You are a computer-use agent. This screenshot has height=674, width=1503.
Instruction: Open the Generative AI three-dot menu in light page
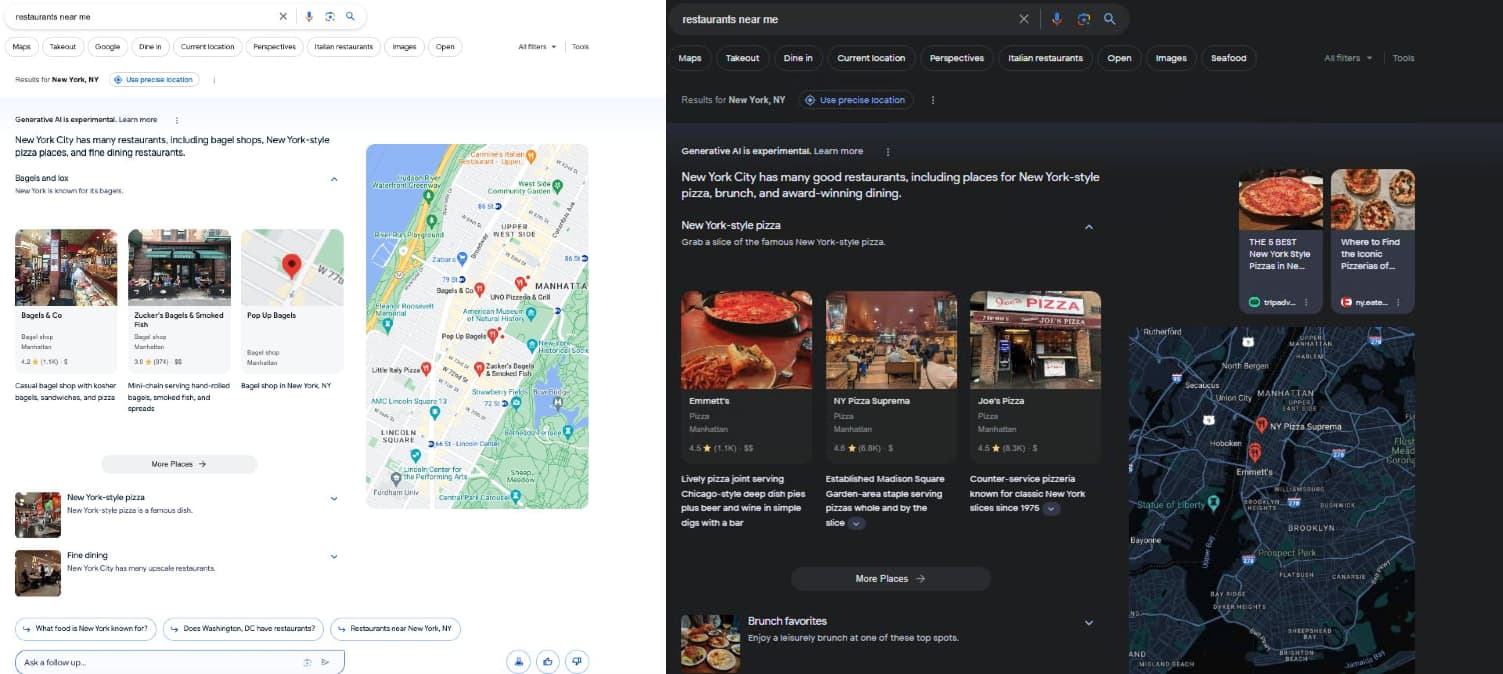(x=177, y=120)
